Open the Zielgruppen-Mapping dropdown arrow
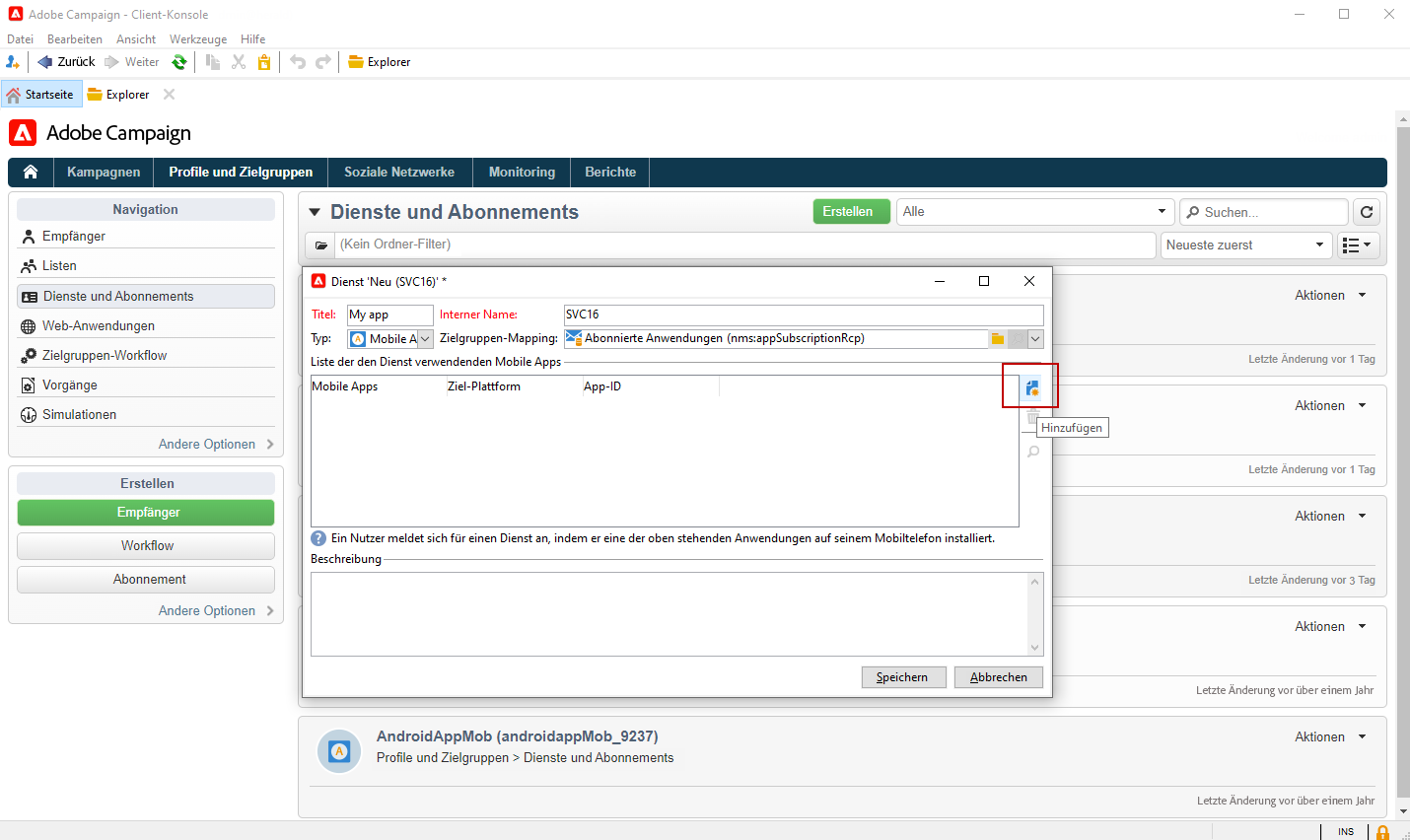The height and width of the screenshot is (840, 1410). tap(1035, 338)
